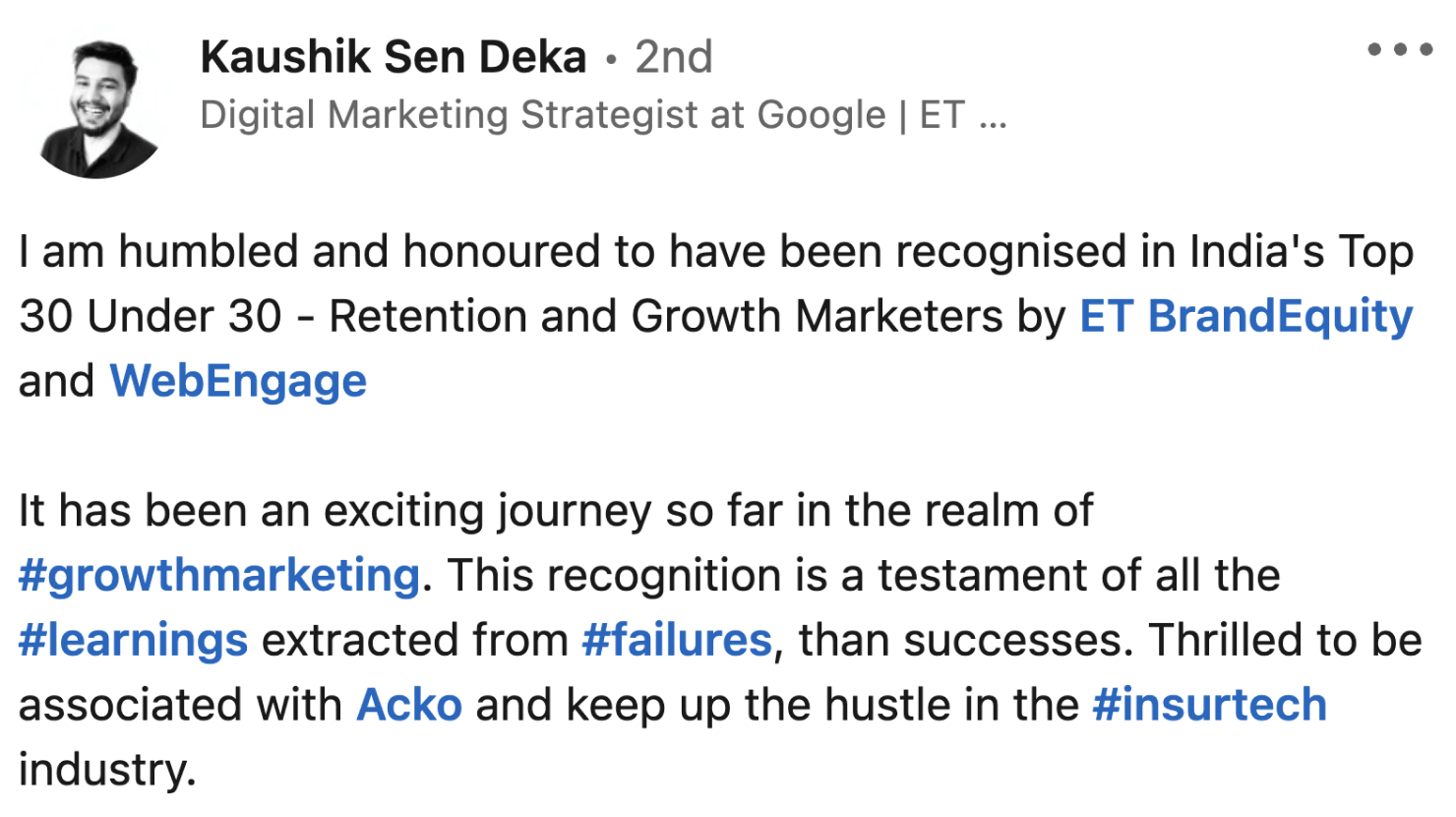
Task: Open the Acko company mention
Action: [409, 705]
